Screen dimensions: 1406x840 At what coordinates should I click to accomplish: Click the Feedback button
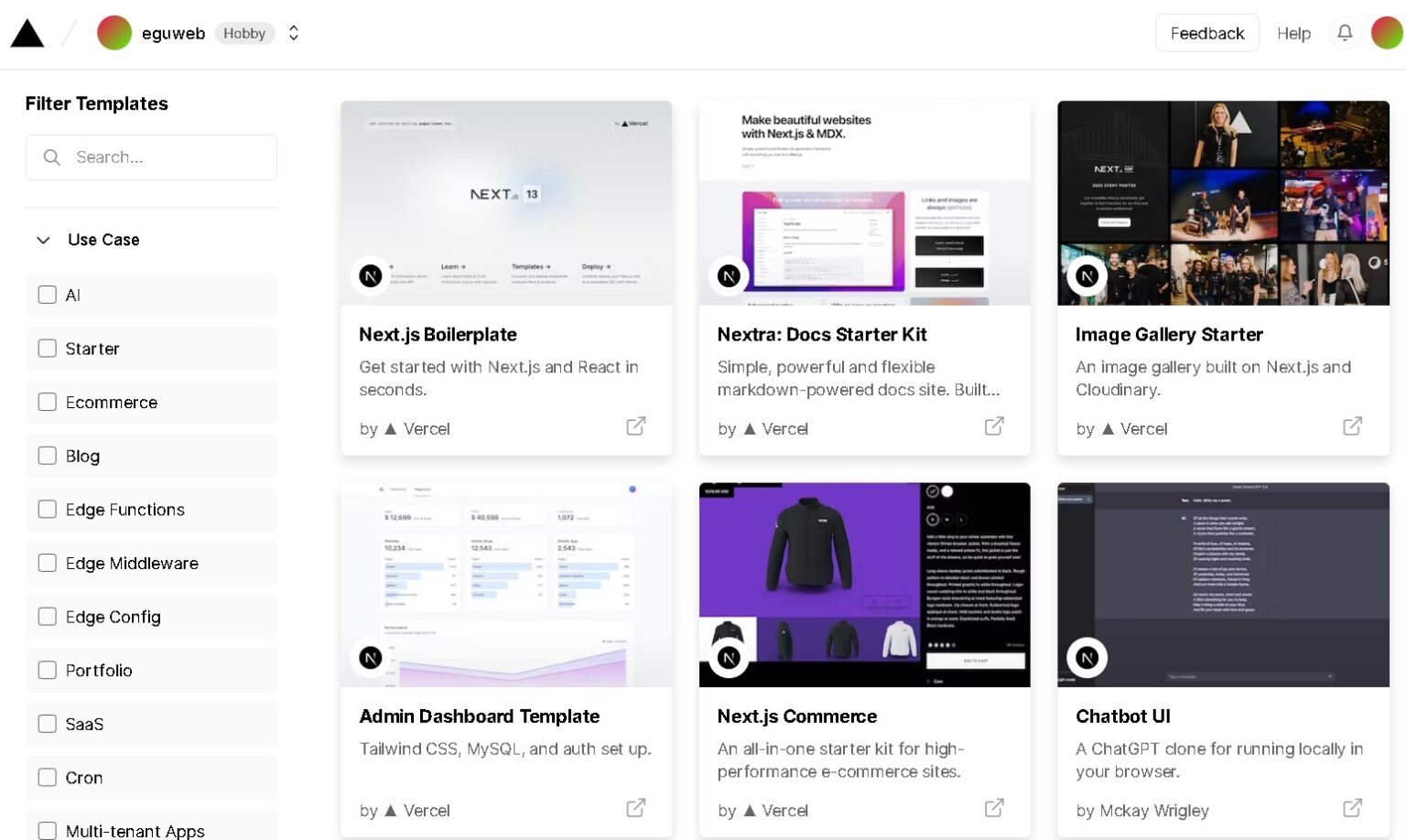point(1207,33)
